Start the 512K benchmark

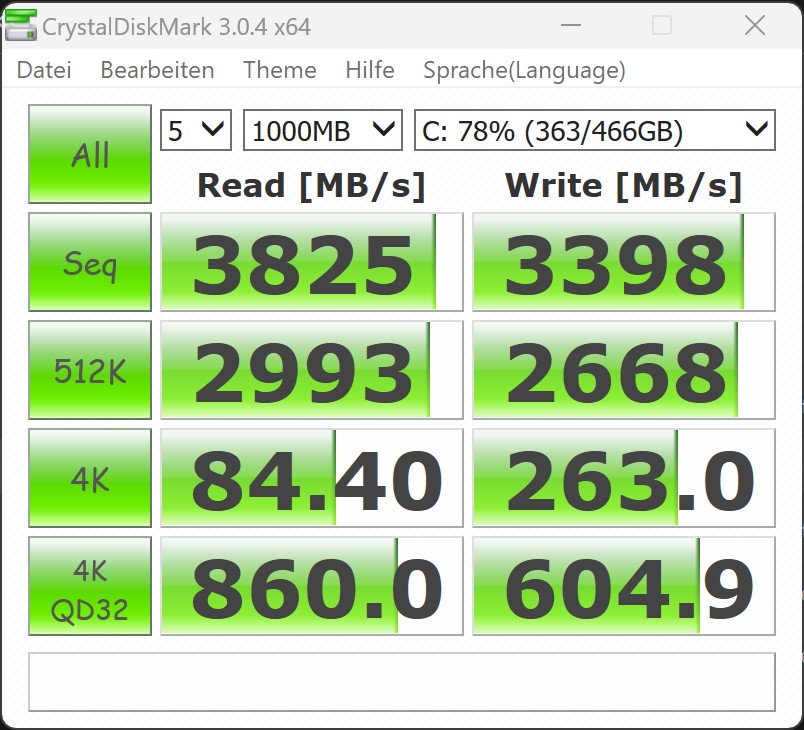(x=90, y=370)
